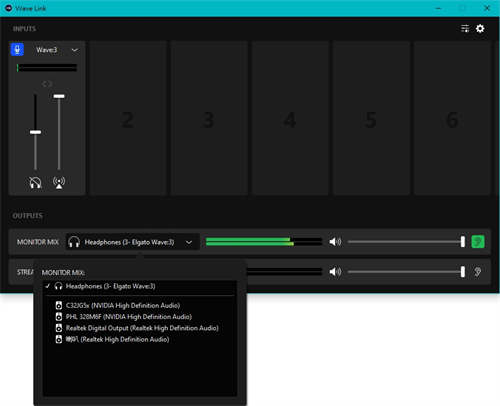Screen dimensions: 500x406
Task: Click the Wave Link app icon in title bar
Action: tap(8, 8)
